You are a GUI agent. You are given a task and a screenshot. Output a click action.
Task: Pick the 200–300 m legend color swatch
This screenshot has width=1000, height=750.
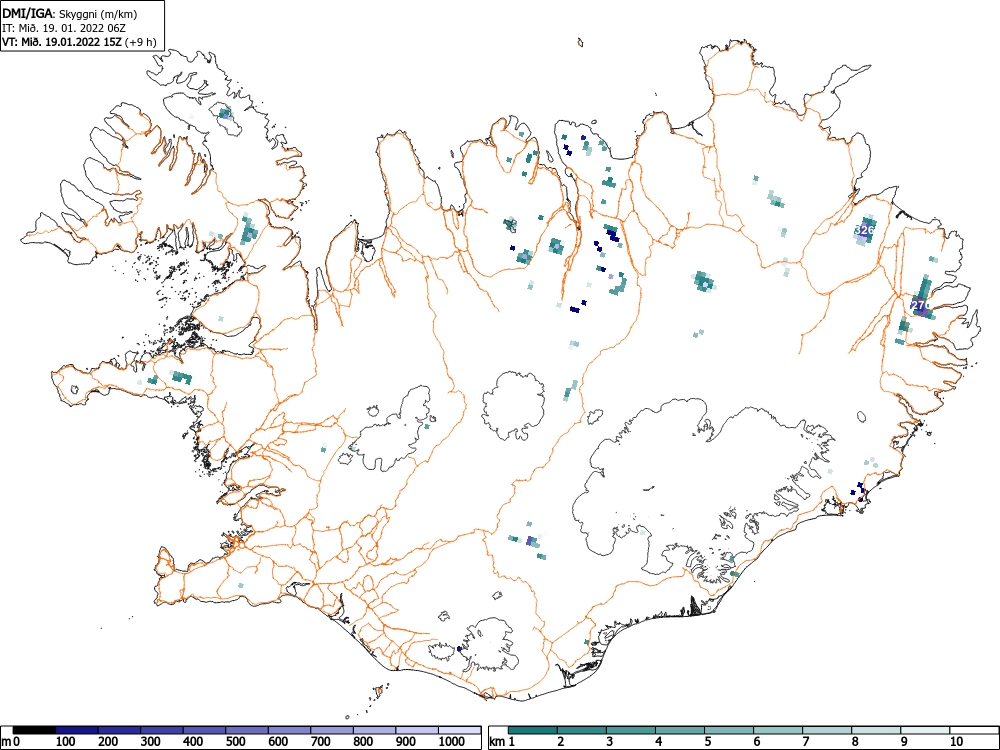tap(119, 730)
